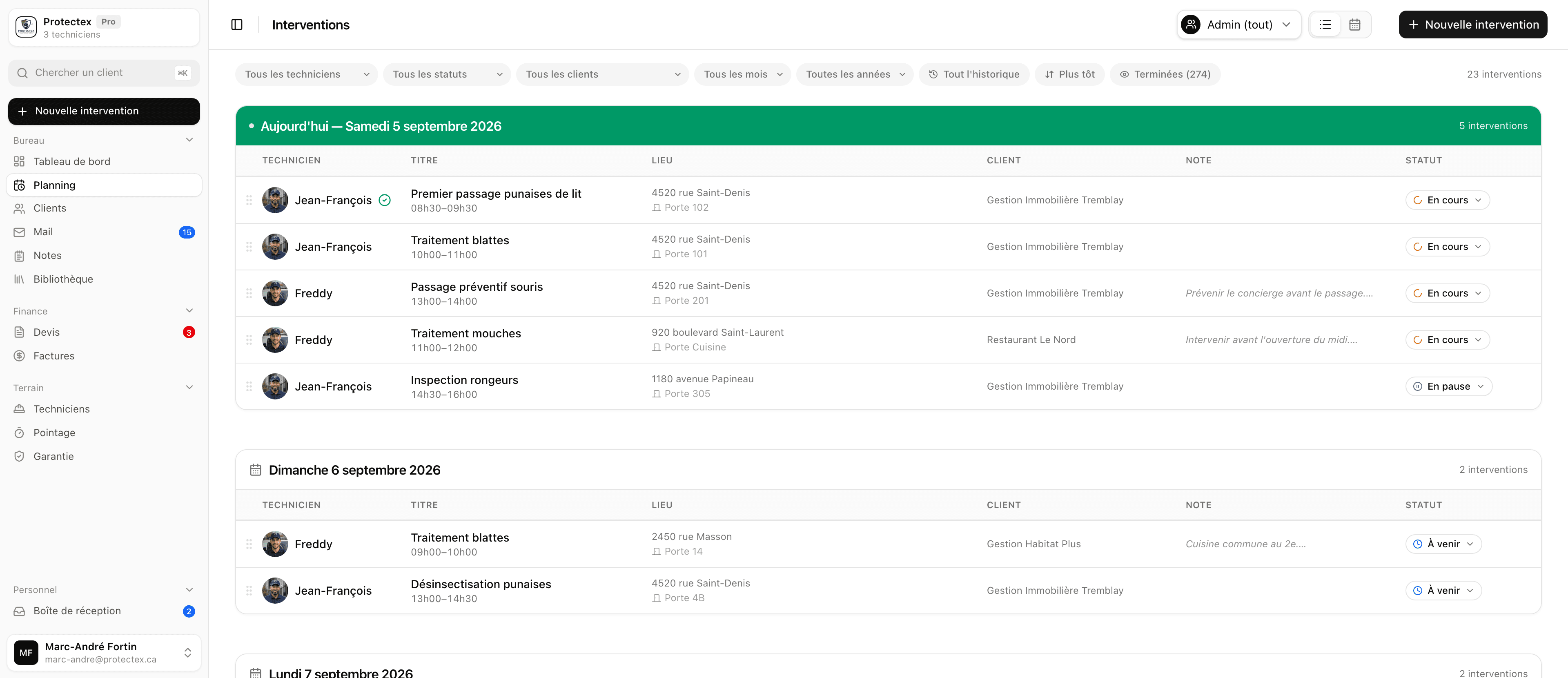Open Factures page
Viewport: 1568px width, 678px height.
tap(103, 356)
